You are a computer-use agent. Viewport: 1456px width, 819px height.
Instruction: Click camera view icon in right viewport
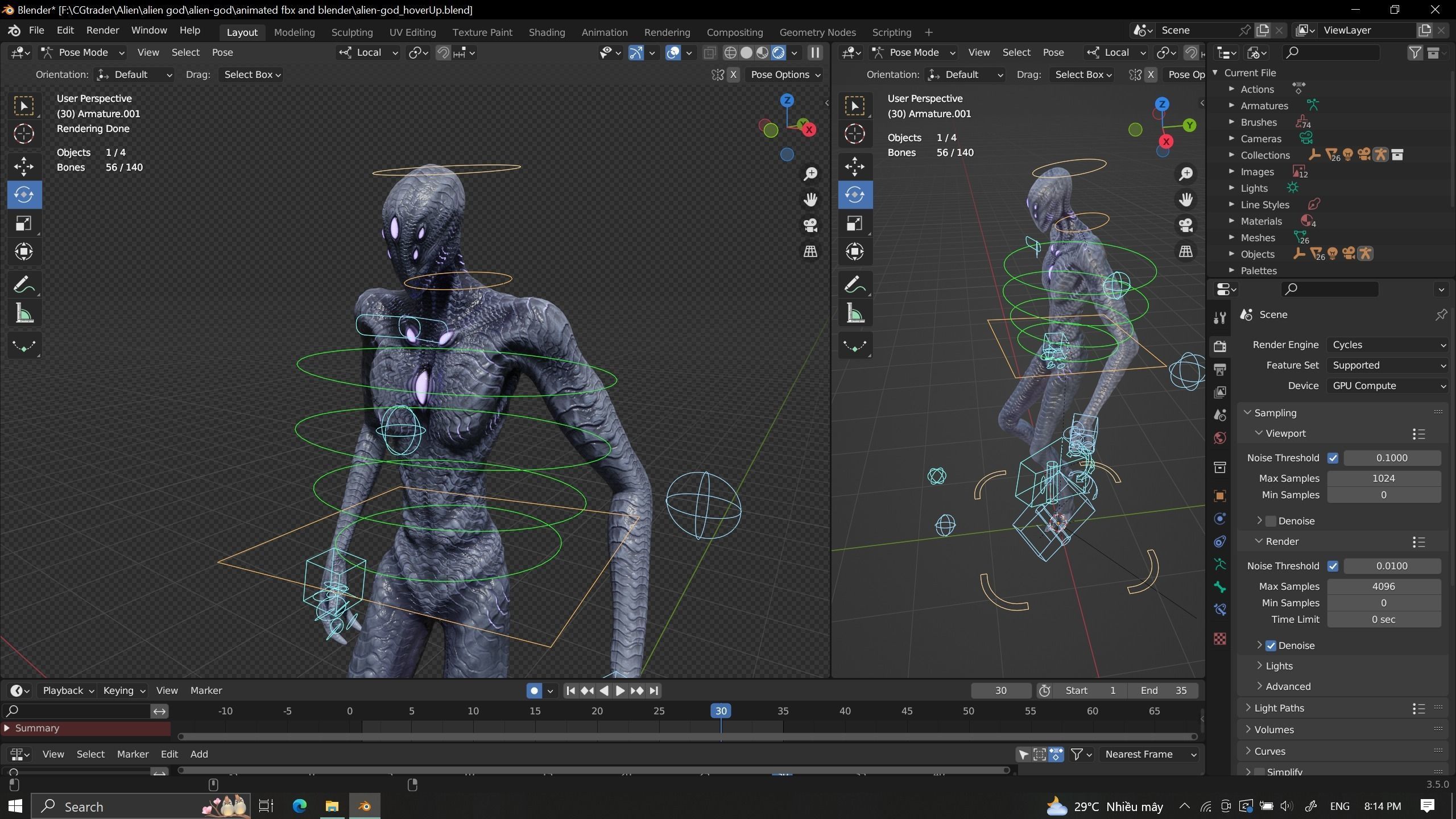click(1186, 225)
